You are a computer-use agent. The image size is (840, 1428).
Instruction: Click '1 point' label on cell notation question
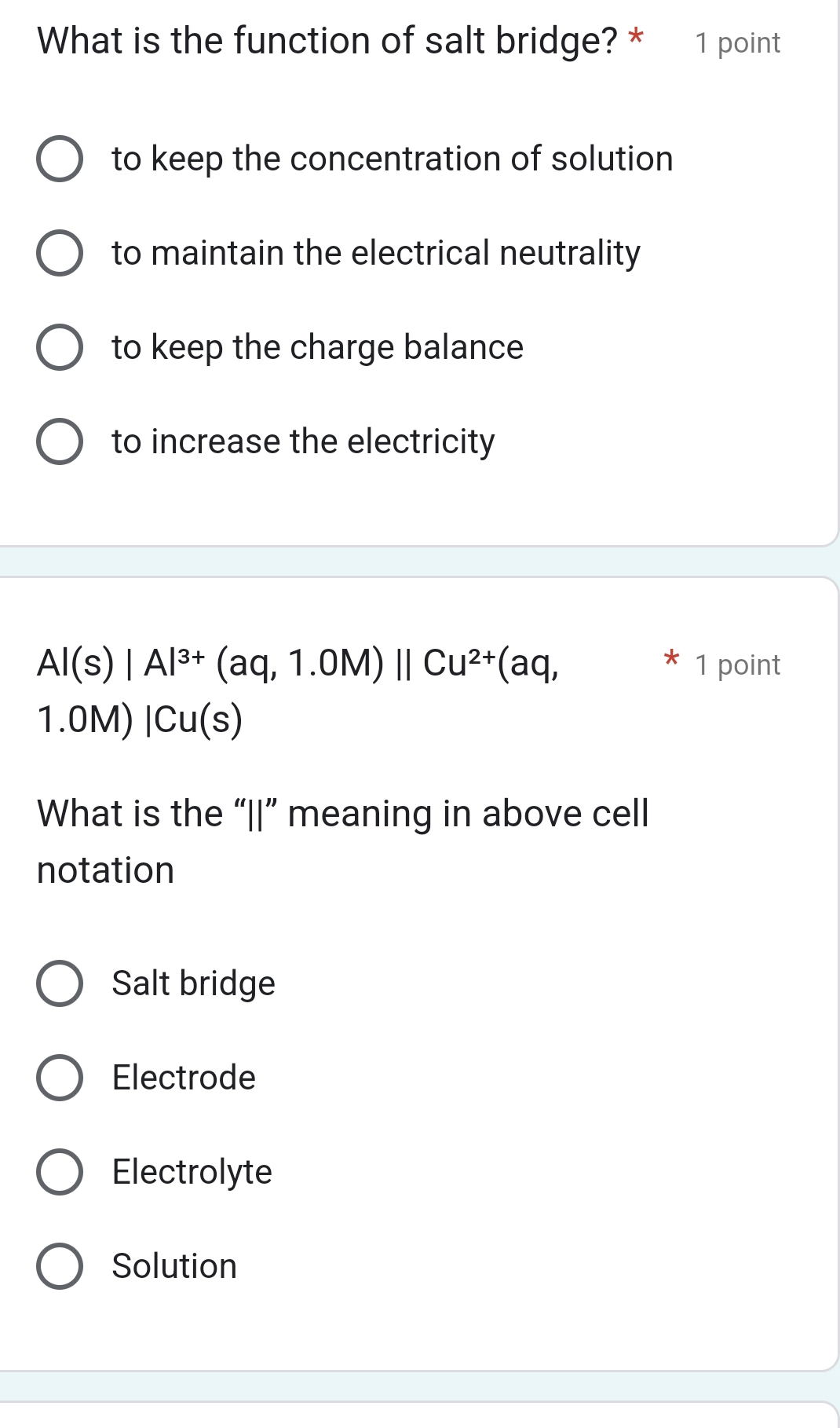737,665
